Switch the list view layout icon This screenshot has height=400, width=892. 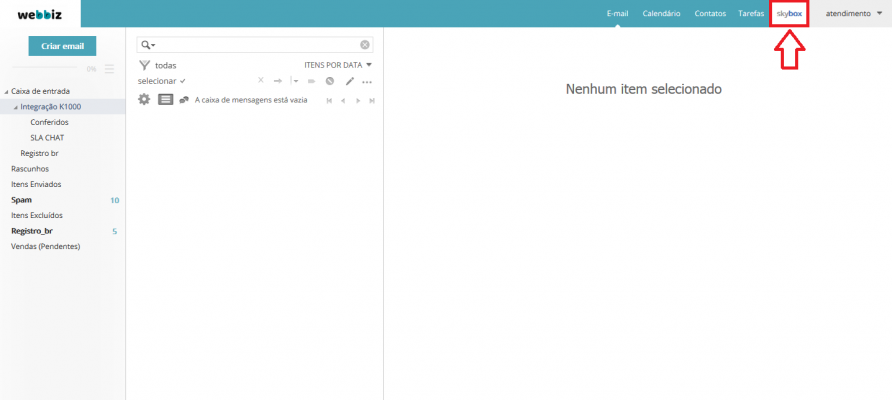165,99
